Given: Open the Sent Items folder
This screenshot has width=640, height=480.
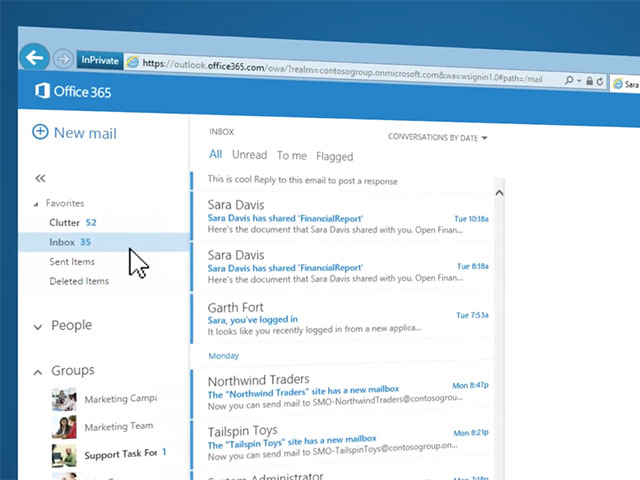Looking at the screenshot, I should coord(104,262).
